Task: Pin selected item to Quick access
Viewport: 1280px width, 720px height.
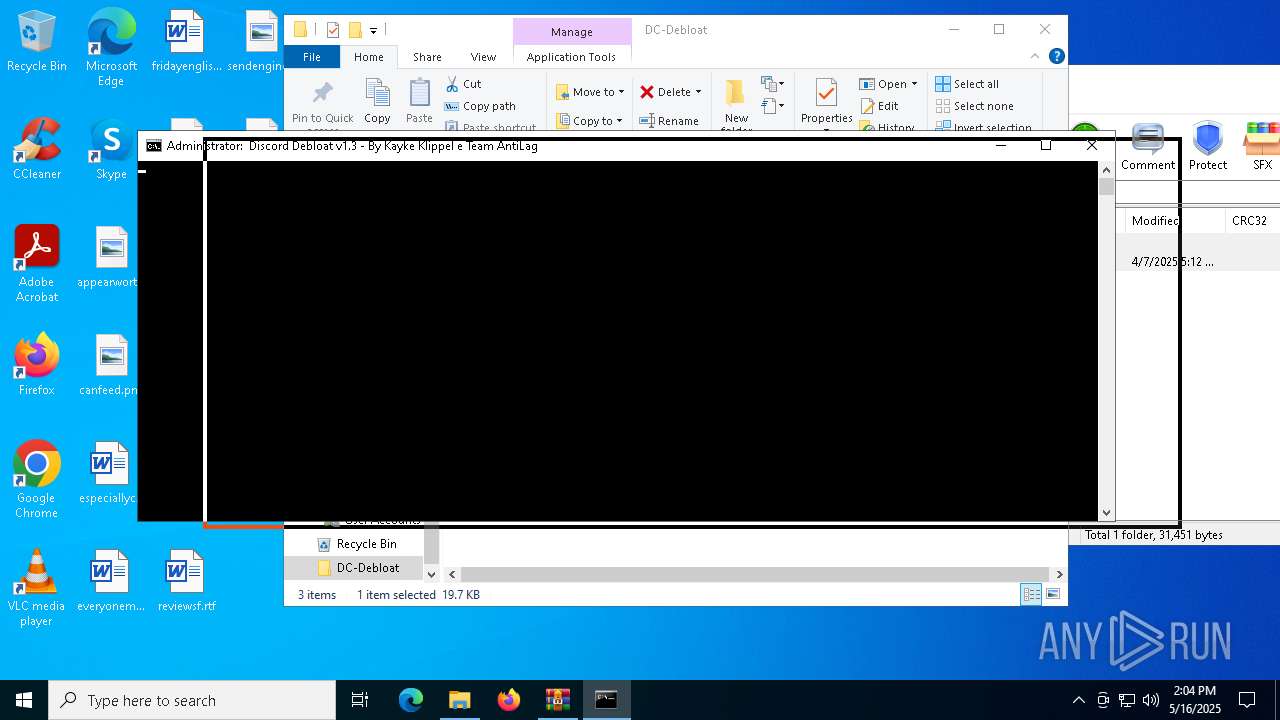Action: tap(322, 105)
